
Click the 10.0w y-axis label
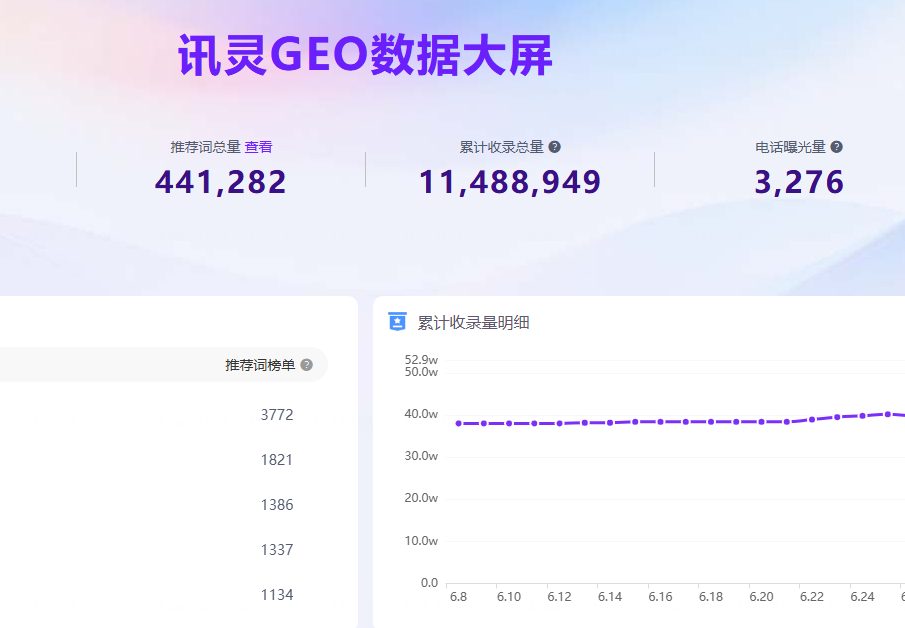(421, 541)
